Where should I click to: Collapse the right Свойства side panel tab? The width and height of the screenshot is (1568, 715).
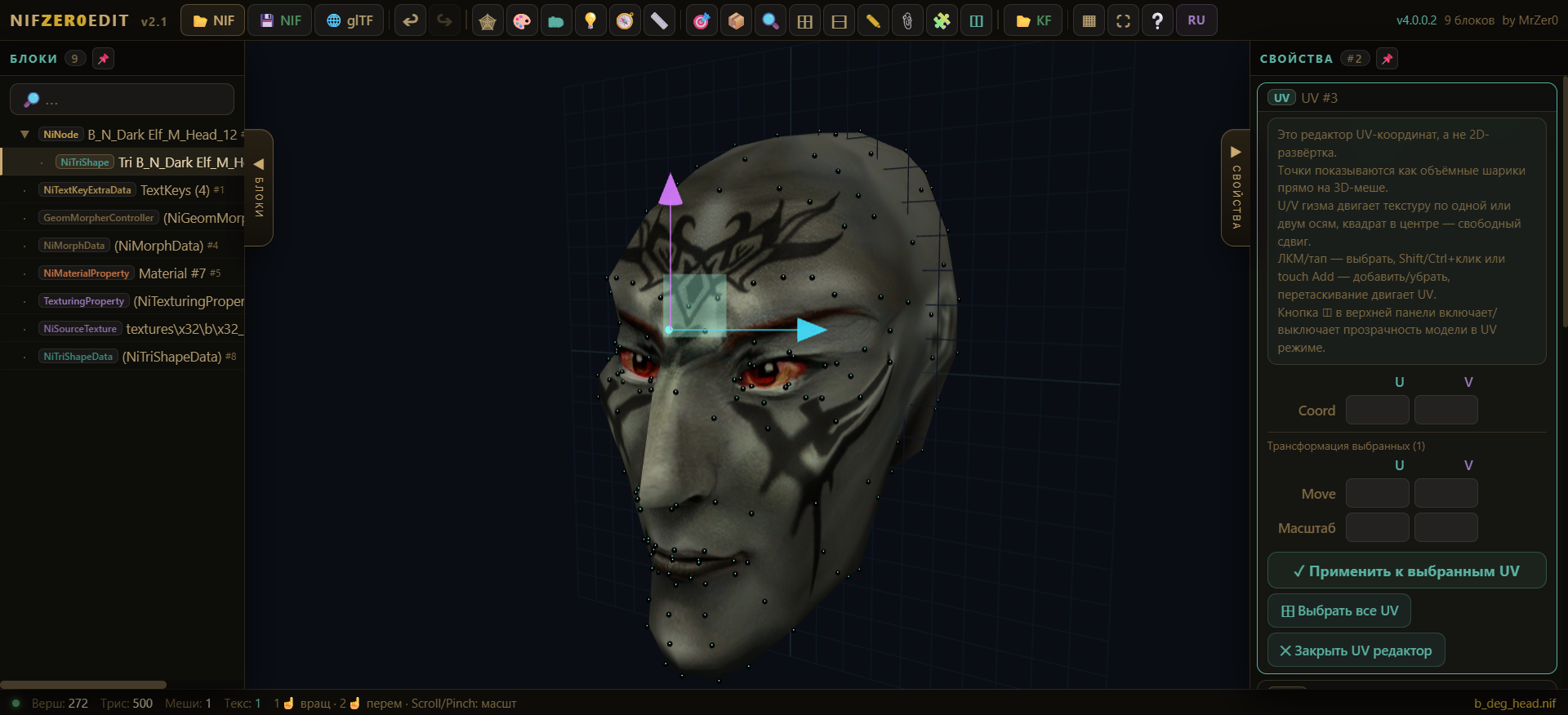pyautogui.click(x=1236, y=187)
